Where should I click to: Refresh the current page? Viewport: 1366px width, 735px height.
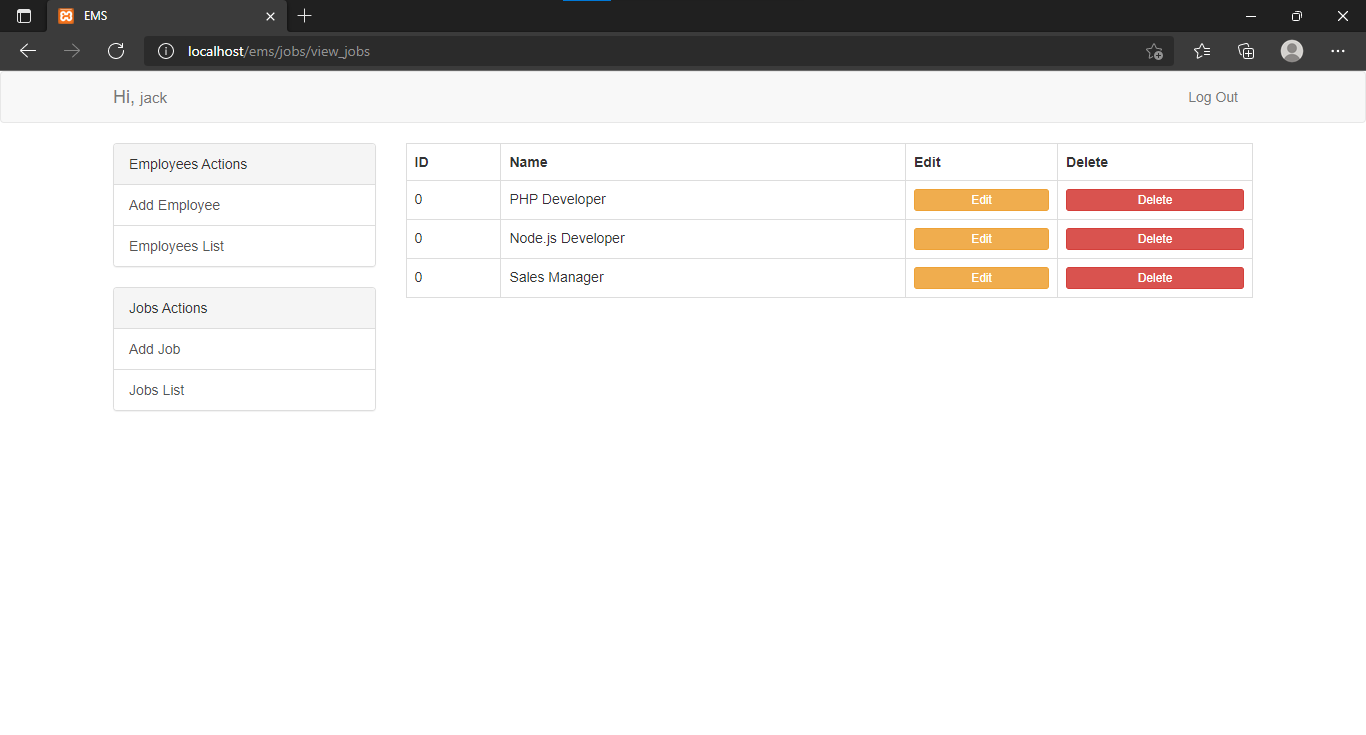click(x=115, y=51)
